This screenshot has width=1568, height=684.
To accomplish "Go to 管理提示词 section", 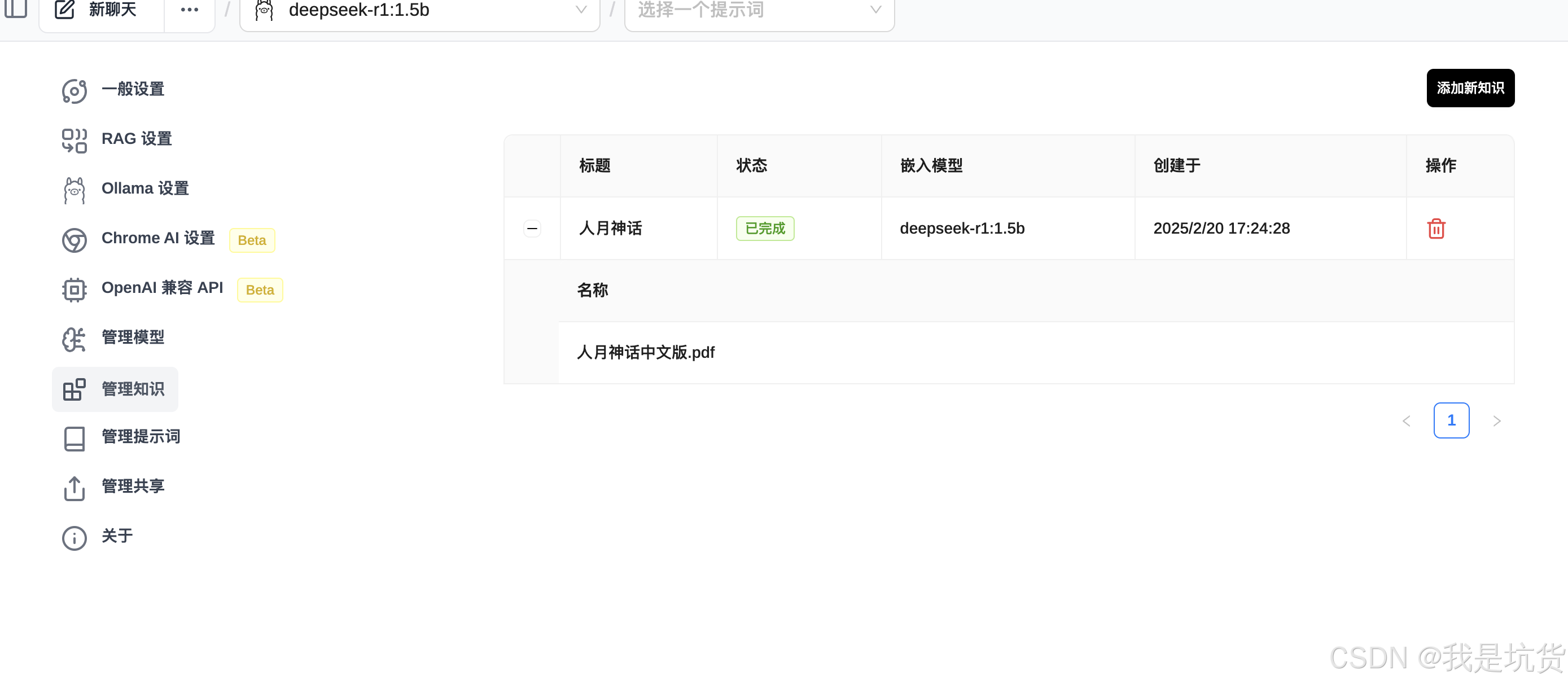I will point(141,436).
